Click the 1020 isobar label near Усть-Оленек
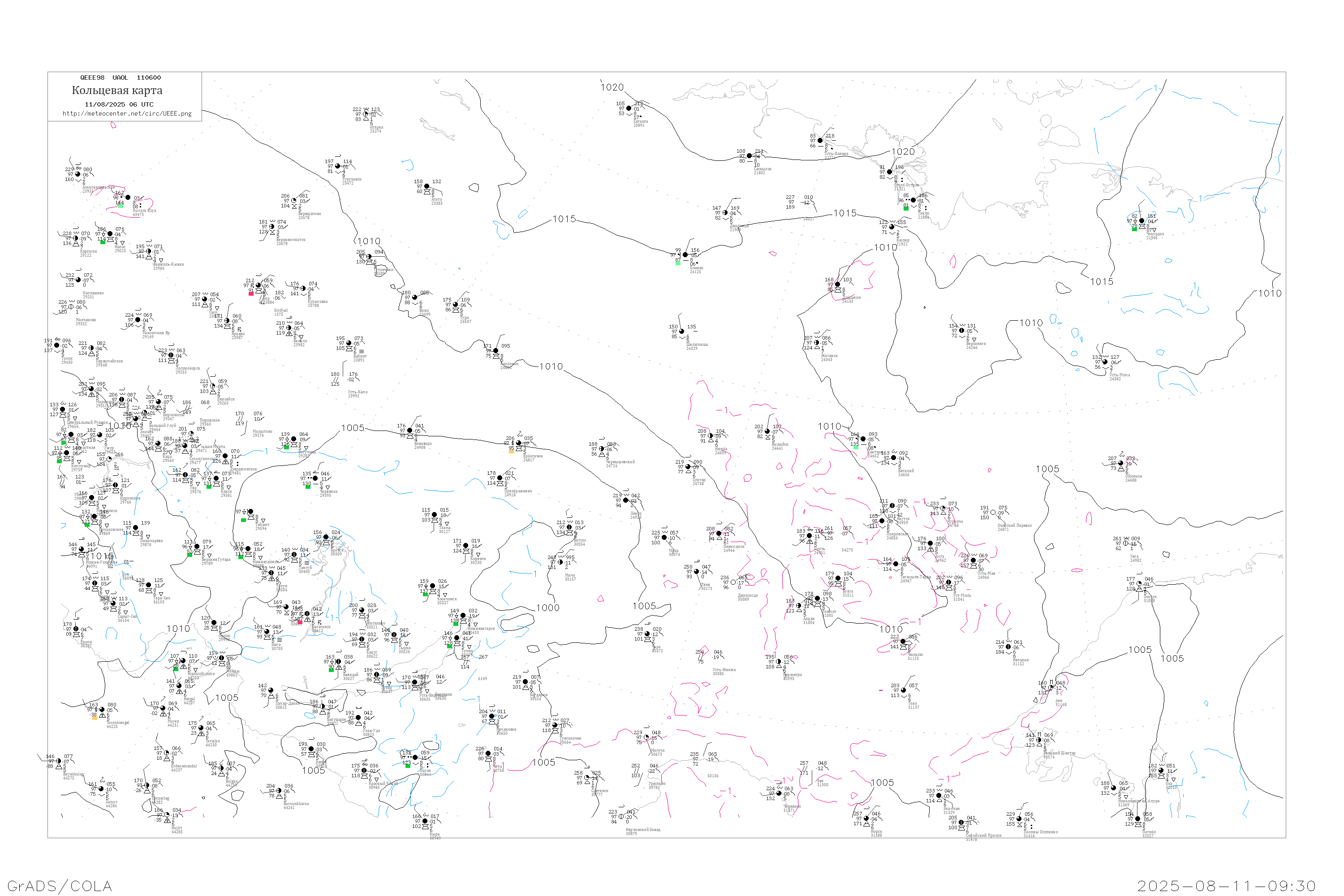This screenshot has width=1344, height=896. (903, 152)
